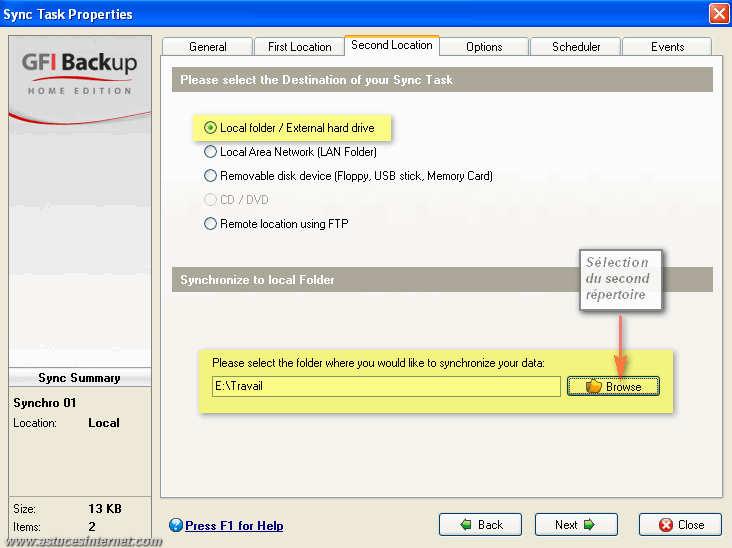Open the Events tab
This screenshot has width=732, height=548.
point(667,47)
